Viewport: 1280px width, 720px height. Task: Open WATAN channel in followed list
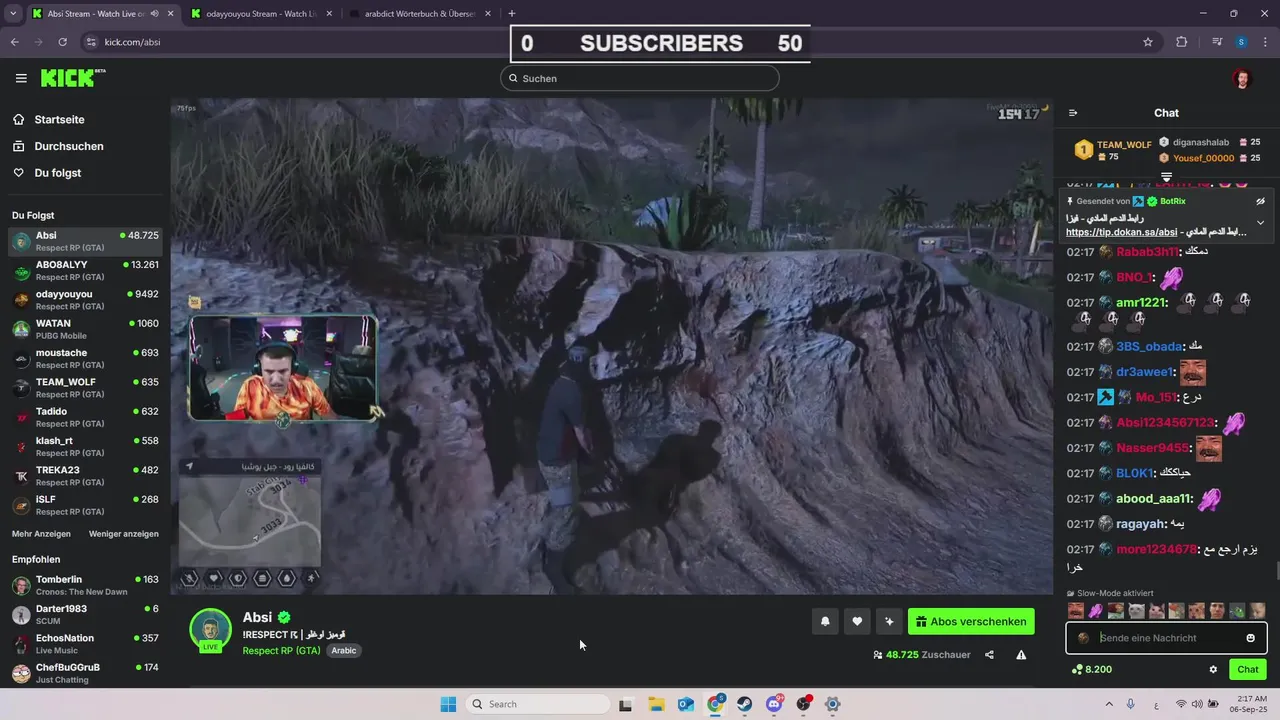(86, 329)
